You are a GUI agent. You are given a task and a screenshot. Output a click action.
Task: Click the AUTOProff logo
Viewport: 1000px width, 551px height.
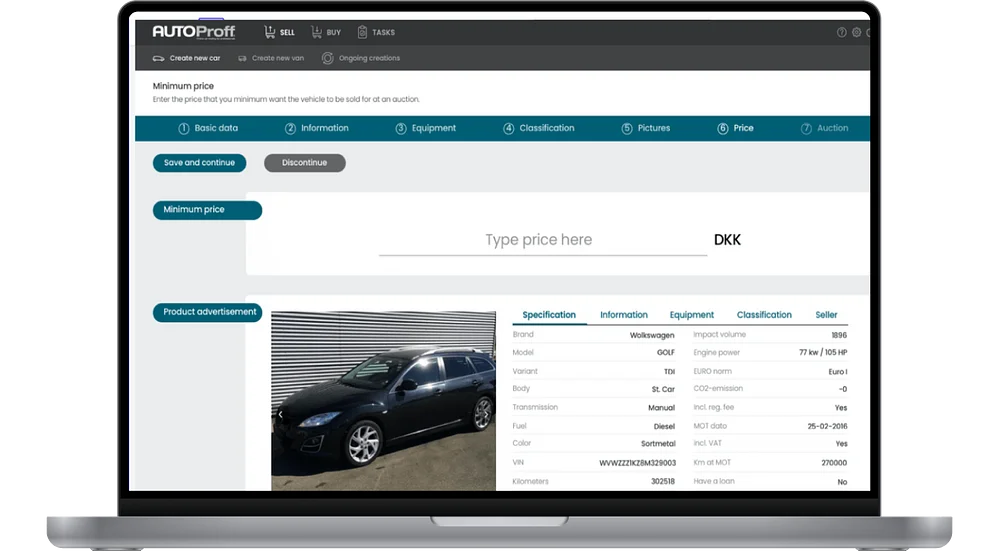point(194,32)
